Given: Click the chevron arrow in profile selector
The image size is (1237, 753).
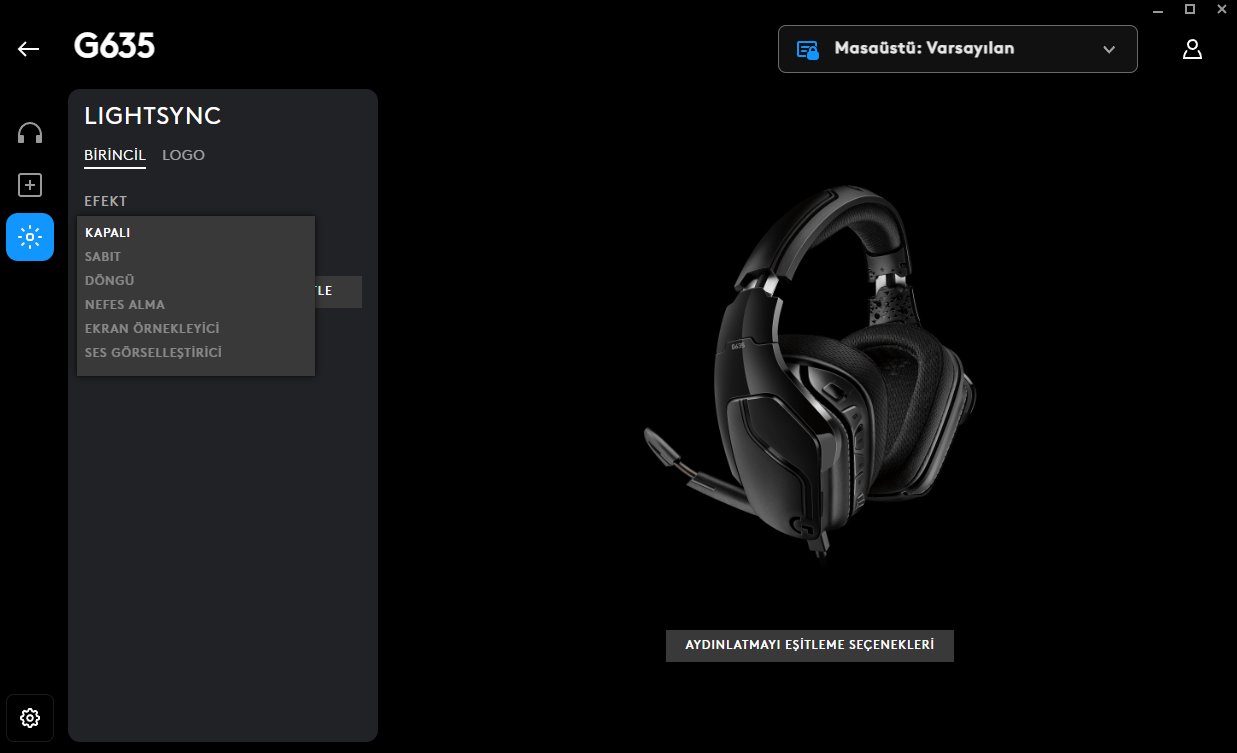Looking at the screenshot, I should coord(1108,49).
